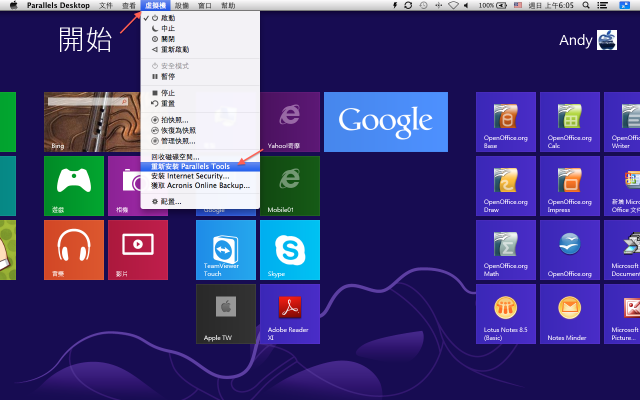640x400 pixels.
Task: Click the sync arrows status icon
Action: click(x=408, y=5)
